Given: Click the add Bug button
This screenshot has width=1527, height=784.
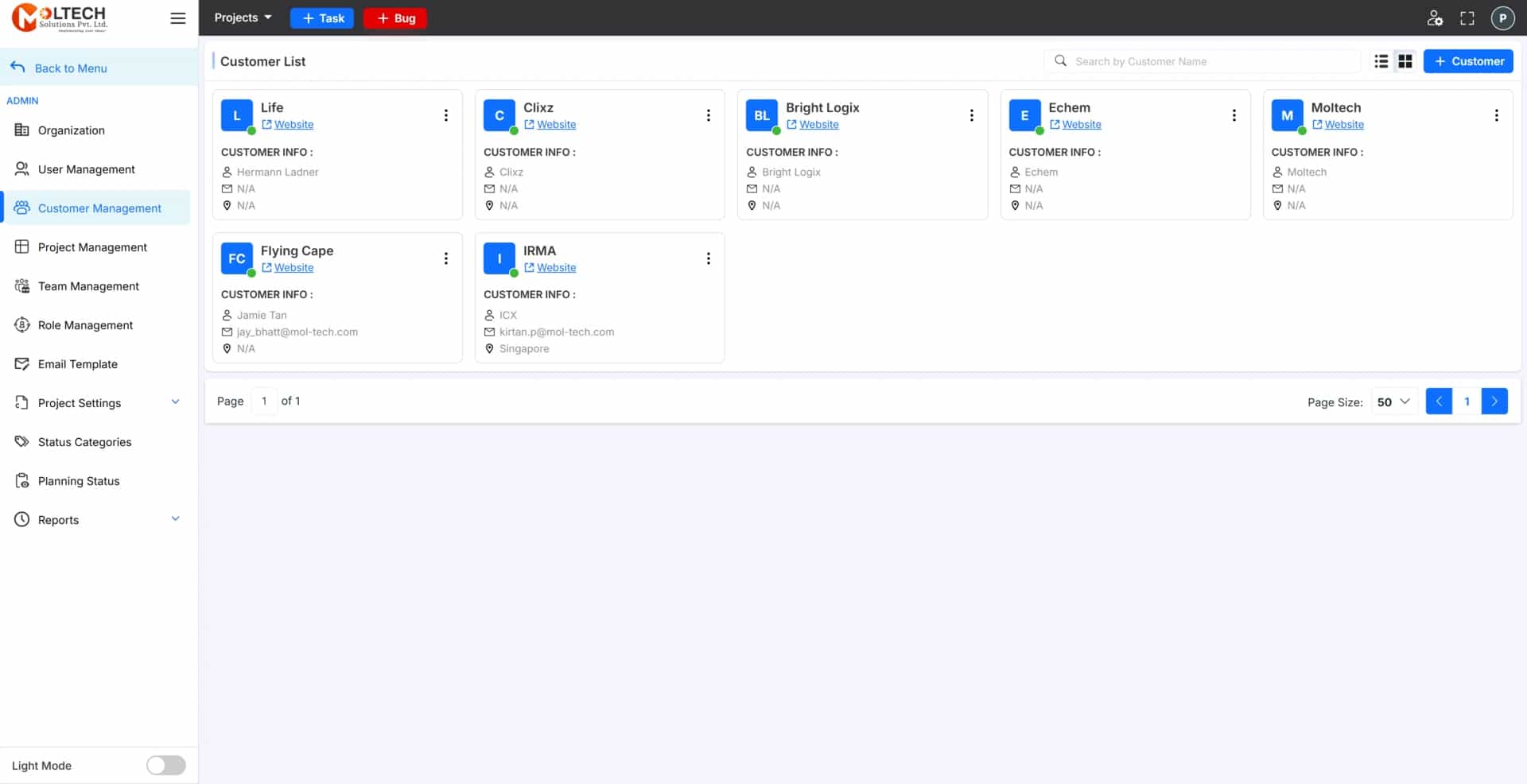Looking at the screenshot, I should coord(395,18).
